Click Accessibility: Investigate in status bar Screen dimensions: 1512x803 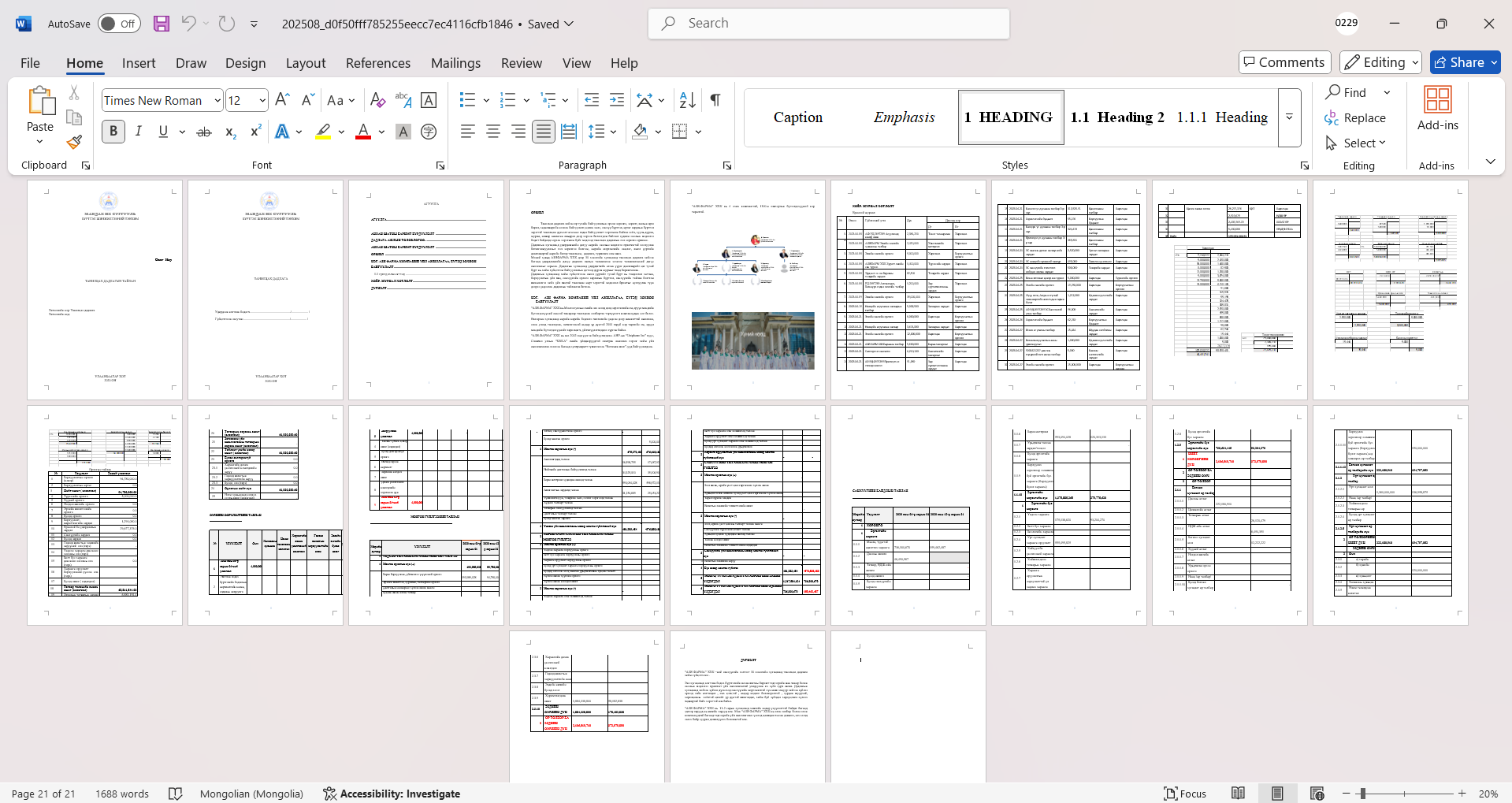pyautogui.click(x=392, y=794)
